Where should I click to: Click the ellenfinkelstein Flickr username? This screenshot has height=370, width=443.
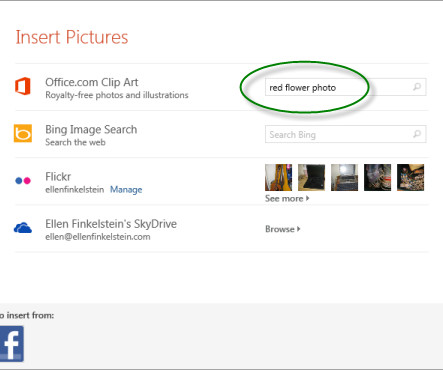click(x=75, y=190)
